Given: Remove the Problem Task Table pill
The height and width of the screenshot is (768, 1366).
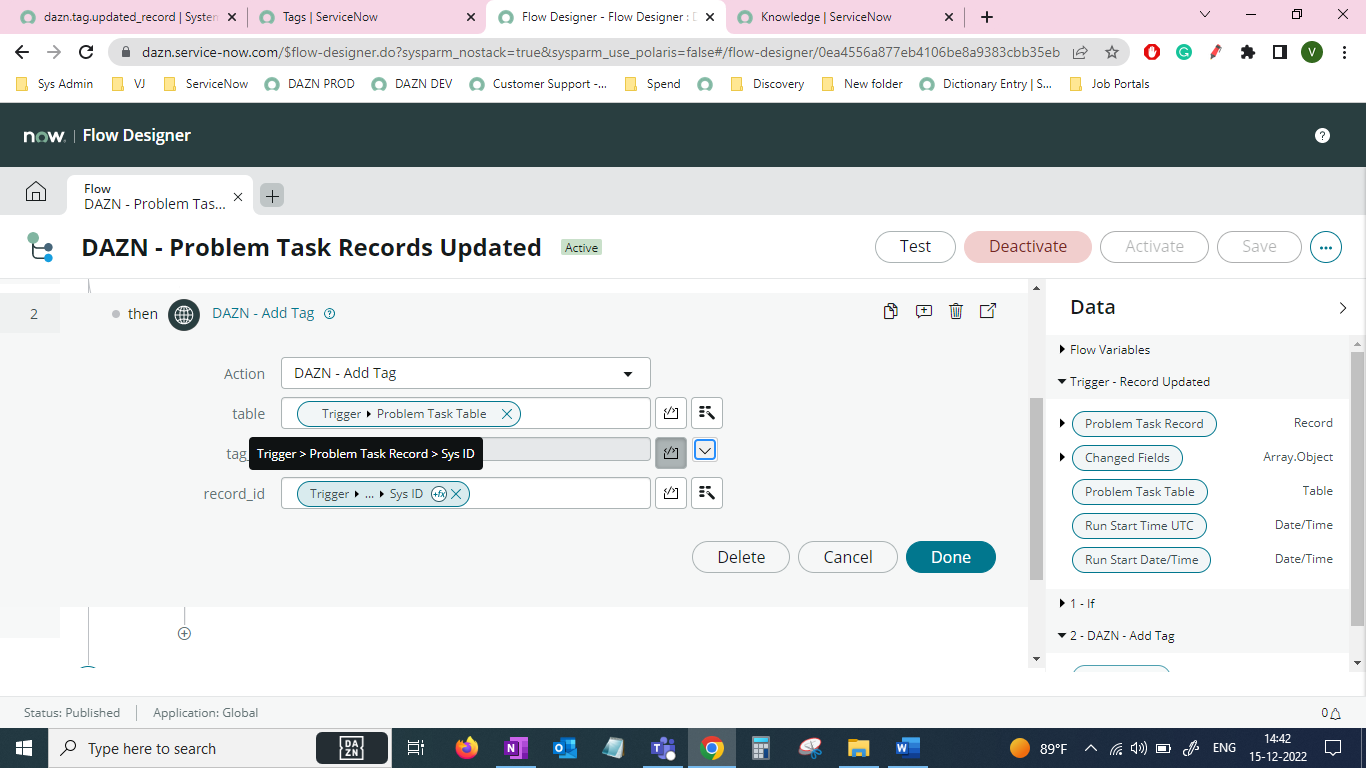Looking at the screenshot, I should [507, 414].
